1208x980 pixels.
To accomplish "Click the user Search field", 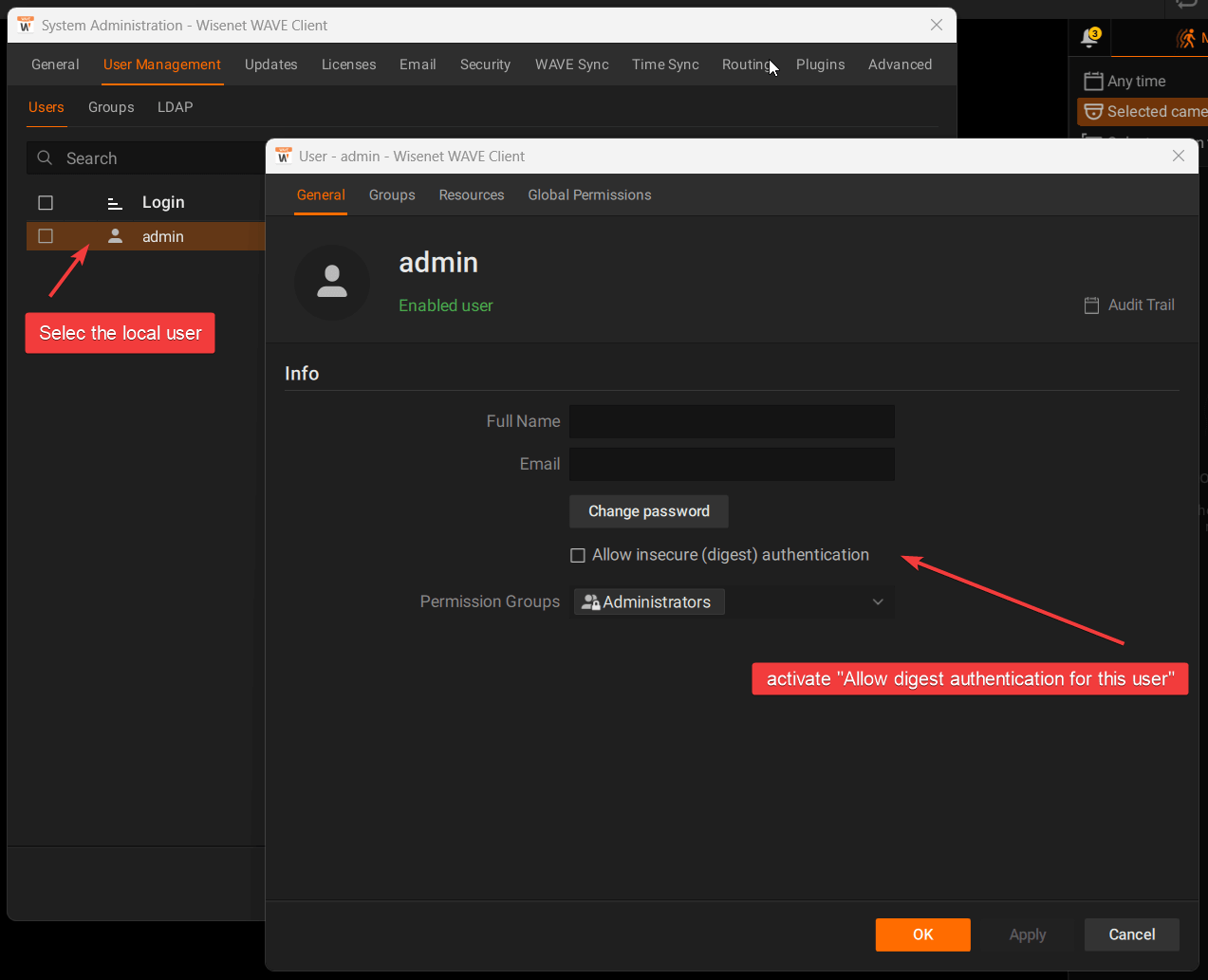I will 146,158.
